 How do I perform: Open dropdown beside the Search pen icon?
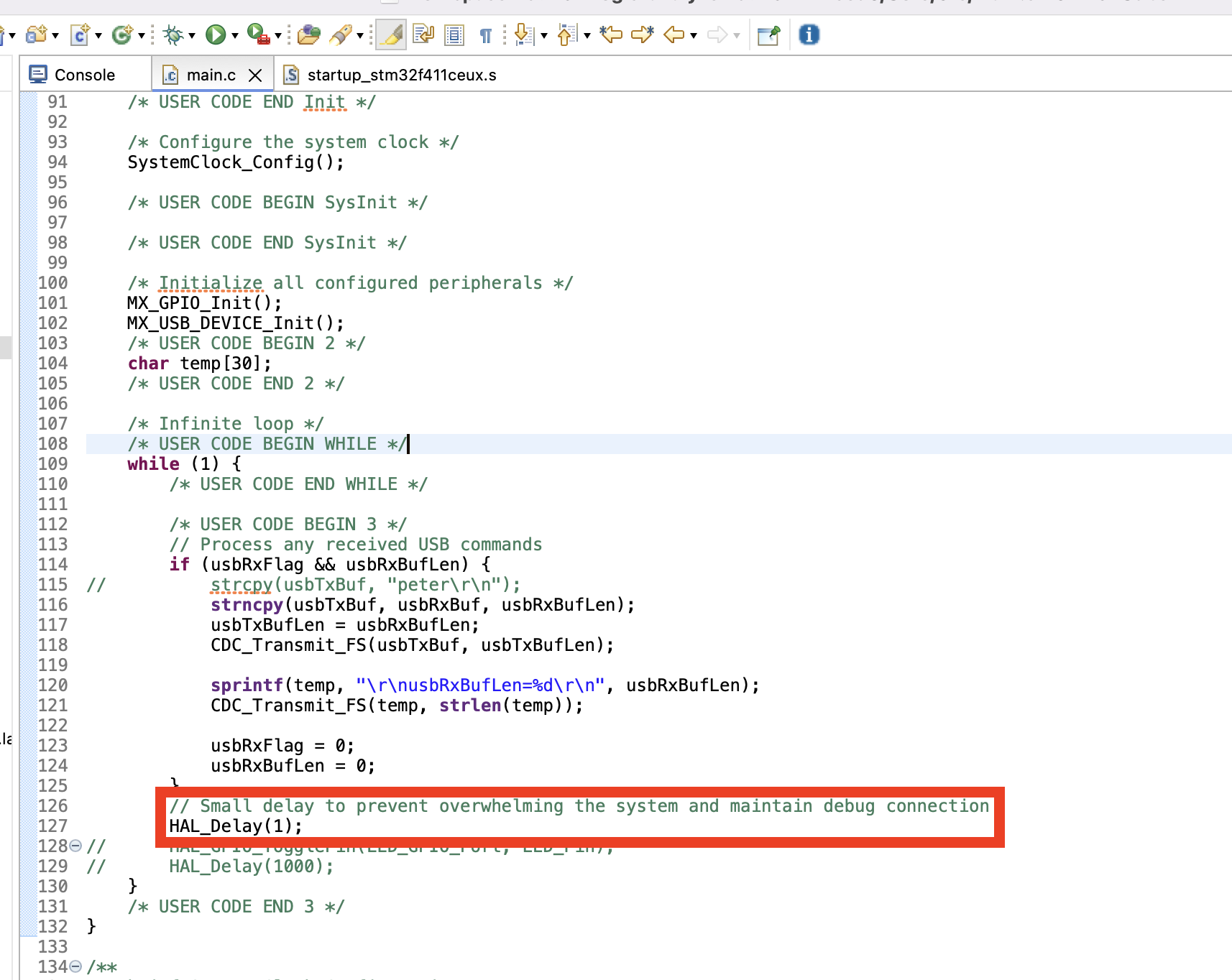(x=360, y=35)
